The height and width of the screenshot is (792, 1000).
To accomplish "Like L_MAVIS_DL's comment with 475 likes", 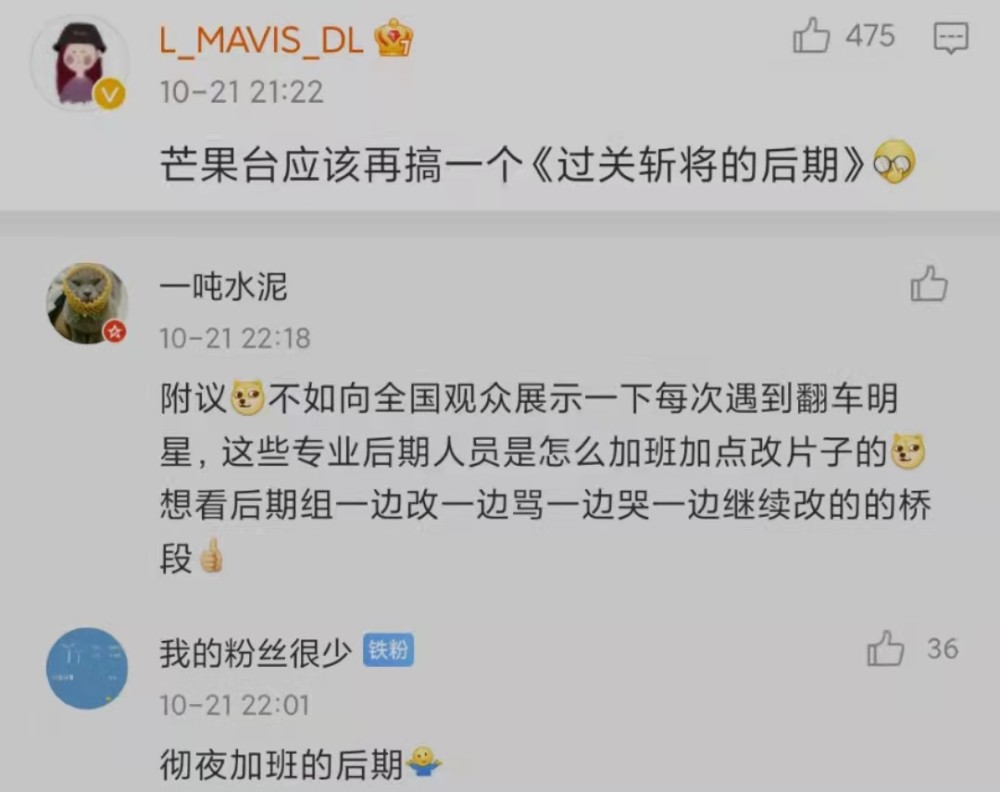I will 811,35.
